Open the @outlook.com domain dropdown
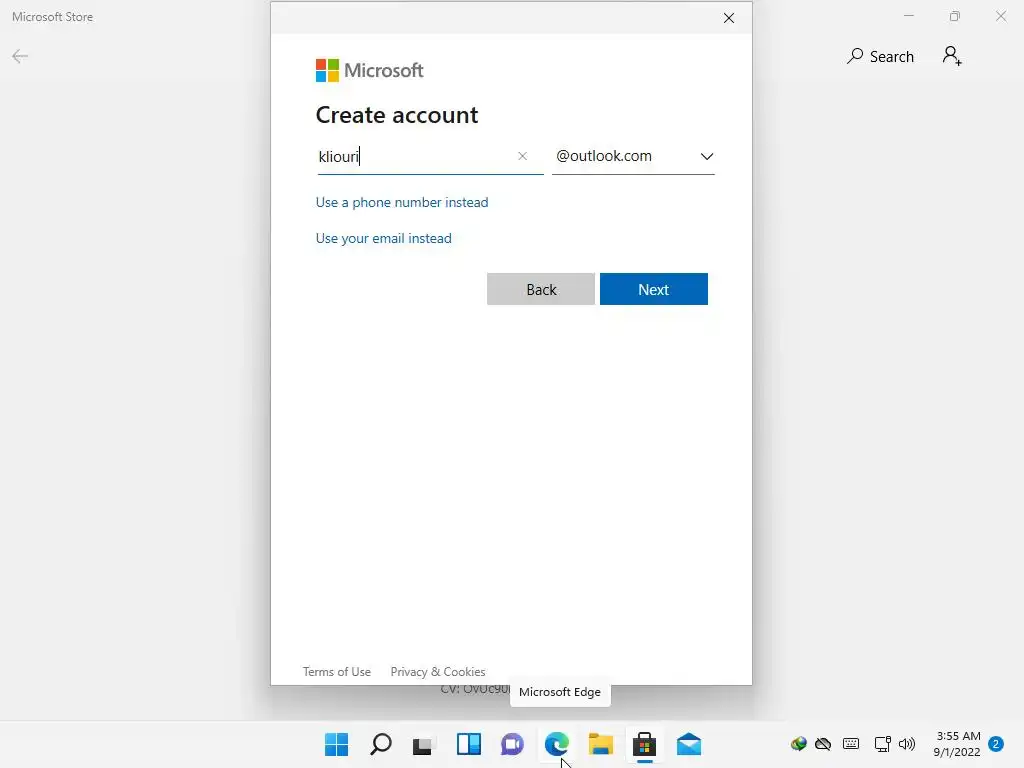Viewport: 1024px width, 768px height. (633, 156)
